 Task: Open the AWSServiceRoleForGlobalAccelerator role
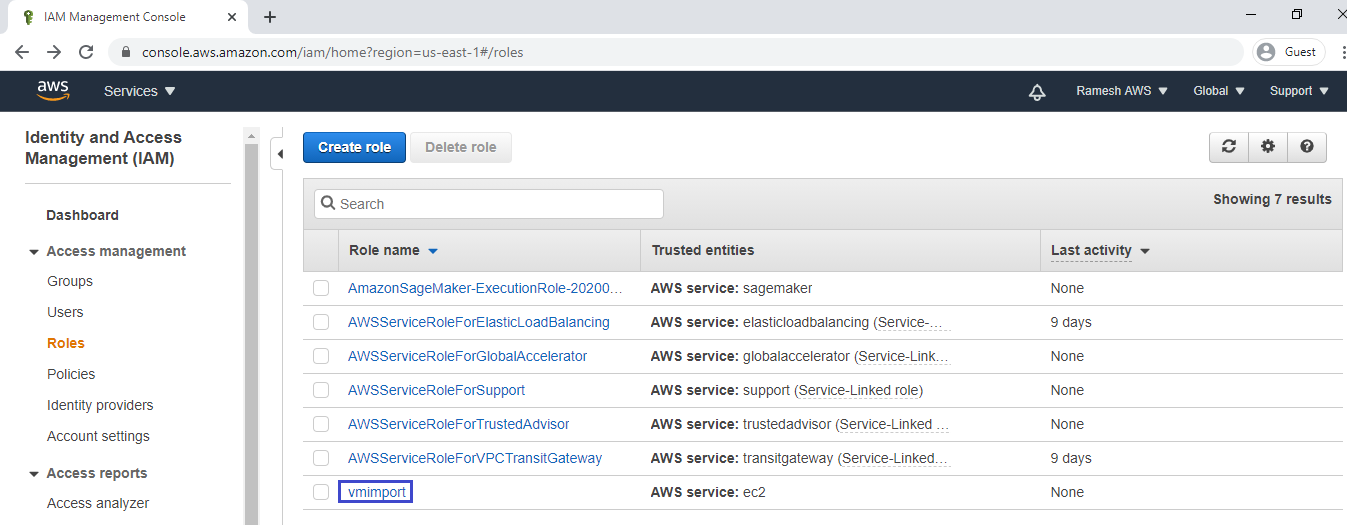(467, 356)
